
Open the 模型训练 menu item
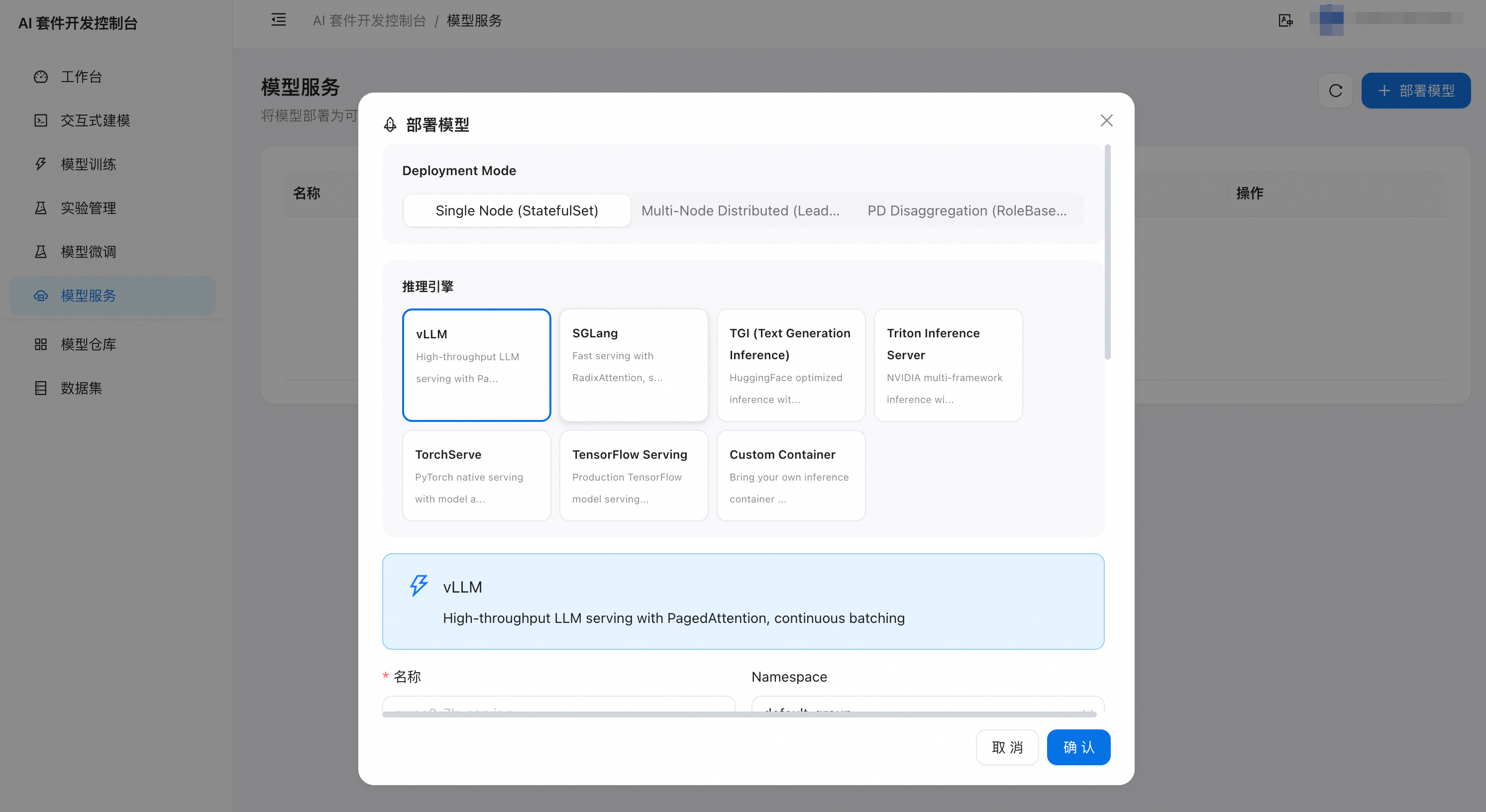(113, 164)
